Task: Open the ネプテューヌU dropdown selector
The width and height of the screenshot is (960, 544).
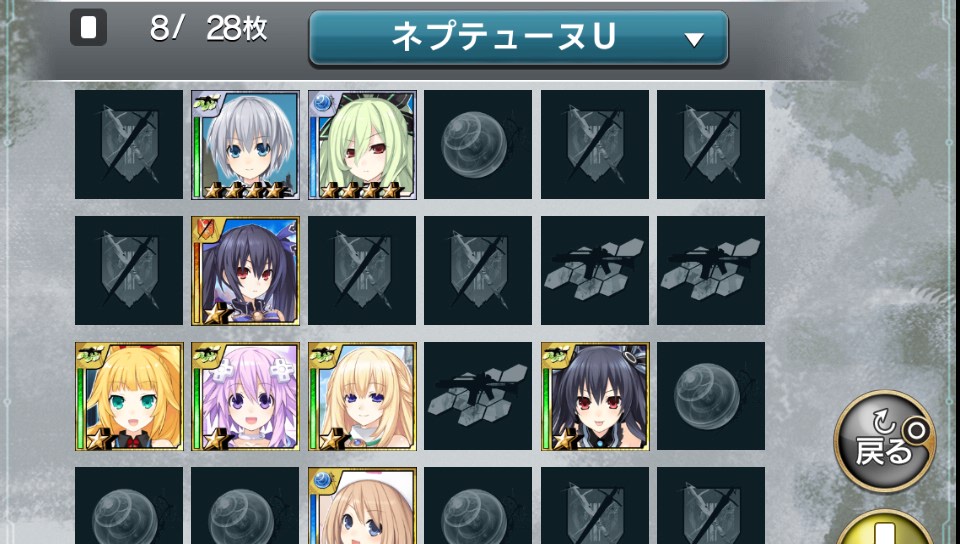Action: tap(519, 38)
